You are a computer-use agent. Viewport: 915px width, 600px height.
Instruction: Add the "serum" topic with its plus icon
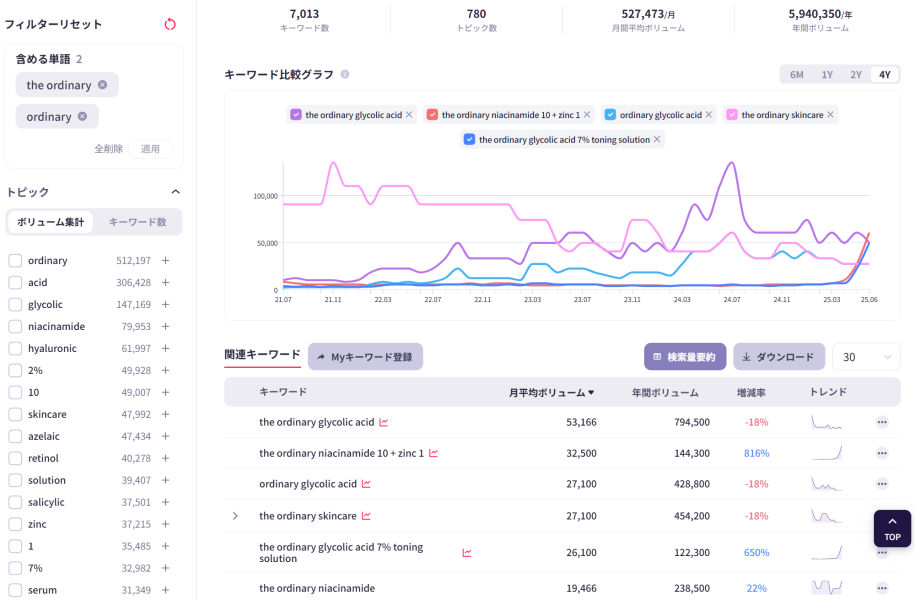166,590
